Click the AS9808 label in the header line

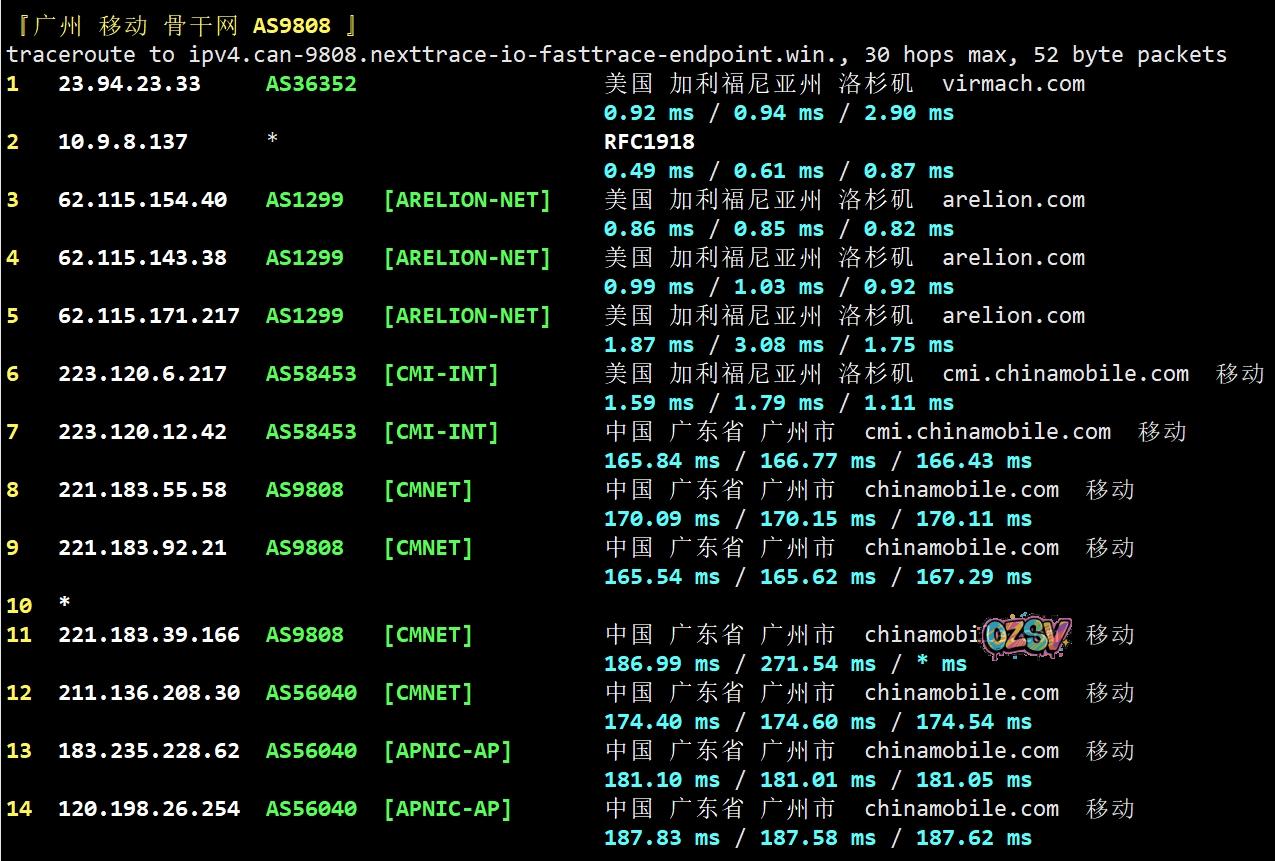pyautogui.click(x=291, y=25)
